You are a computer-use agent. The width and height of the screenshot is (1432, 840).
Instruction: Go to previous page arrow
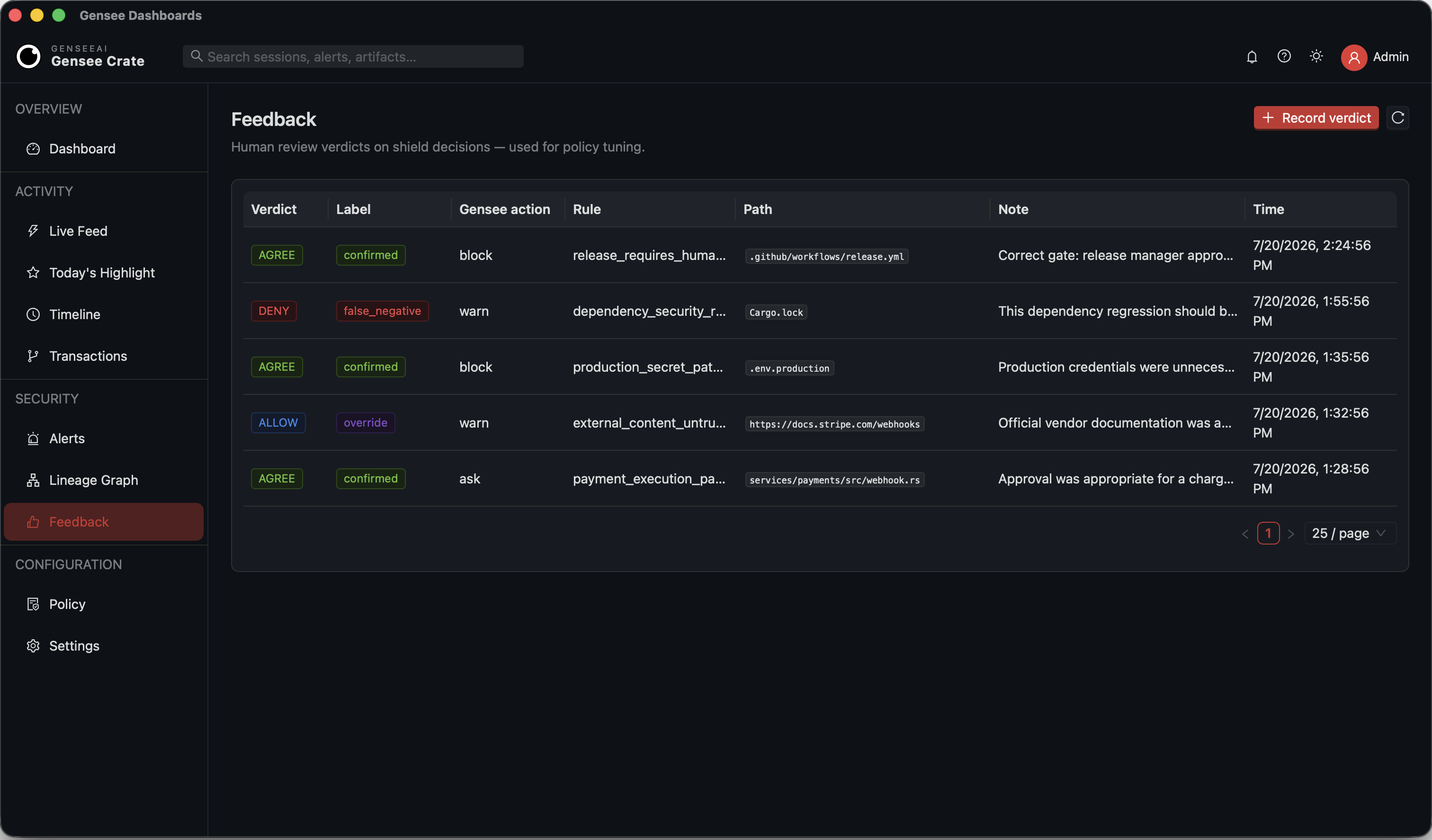point(1245,534)
